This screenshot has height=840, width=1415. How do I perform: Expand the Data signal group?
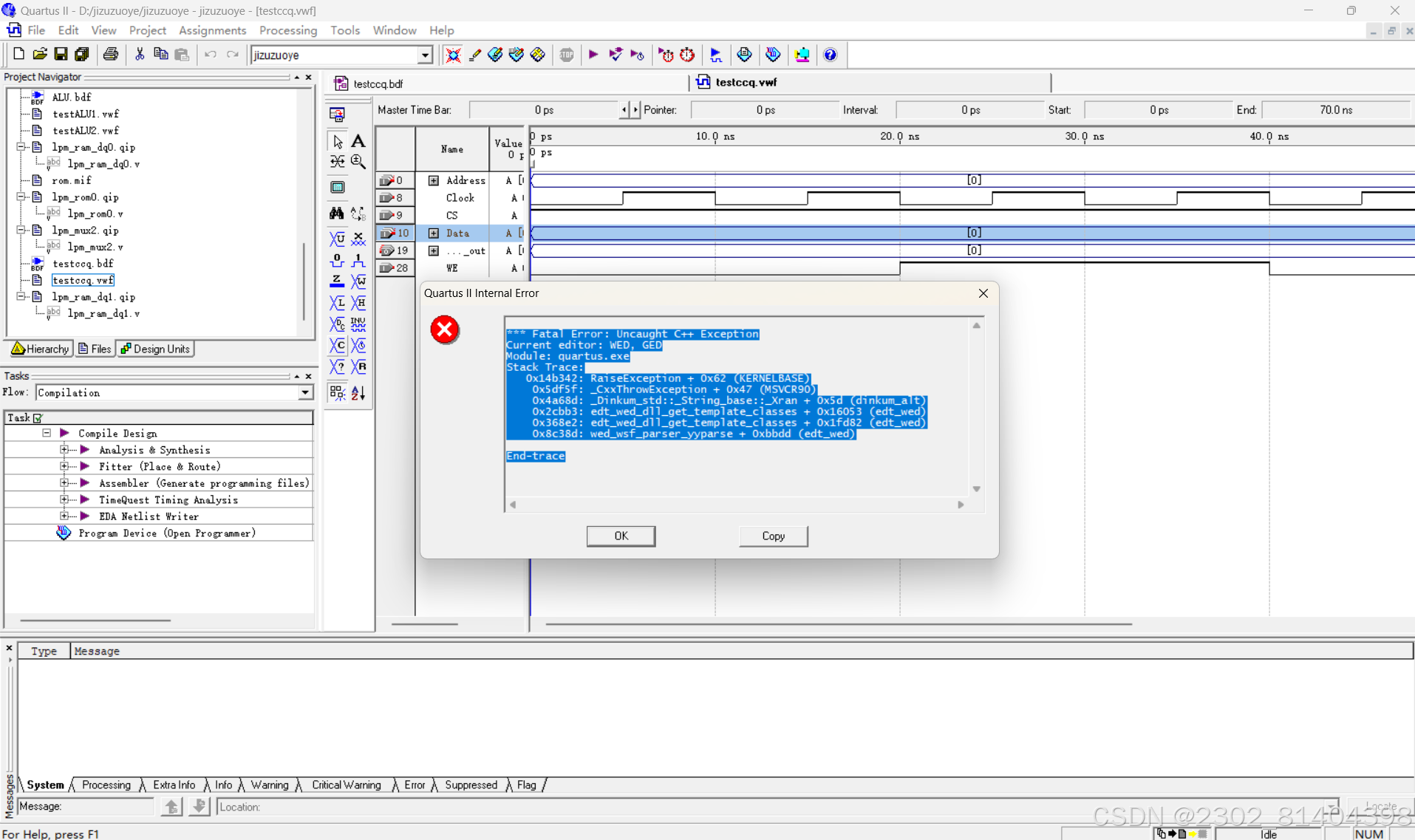(x=434, y=233)
